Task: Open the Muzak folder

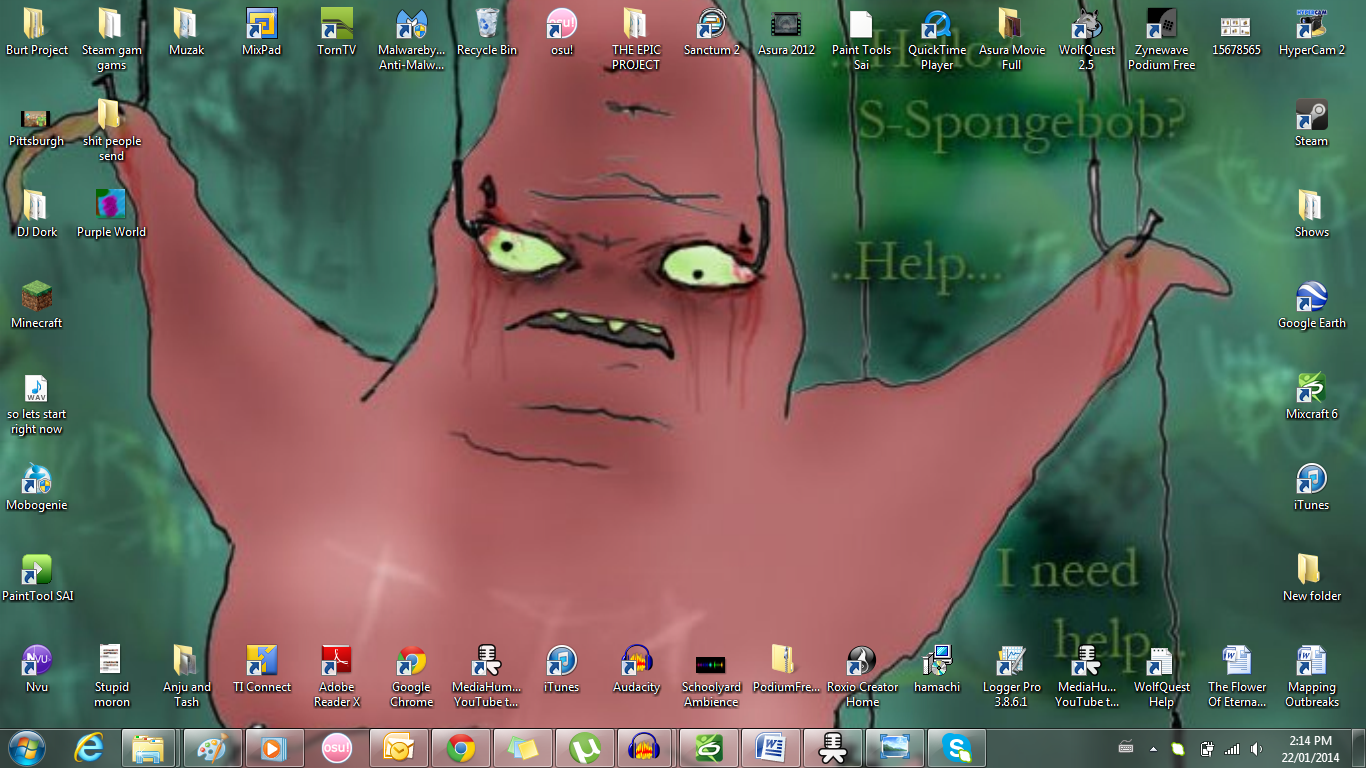Action: (187, 33)
